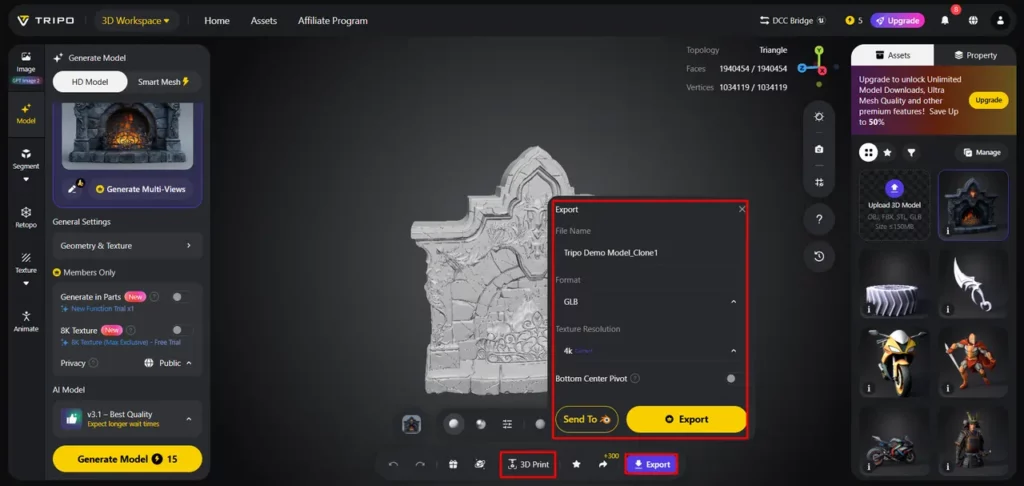Open the language globe icon in header
Viewport: 1024px width, 486px height.
[973, 20]
